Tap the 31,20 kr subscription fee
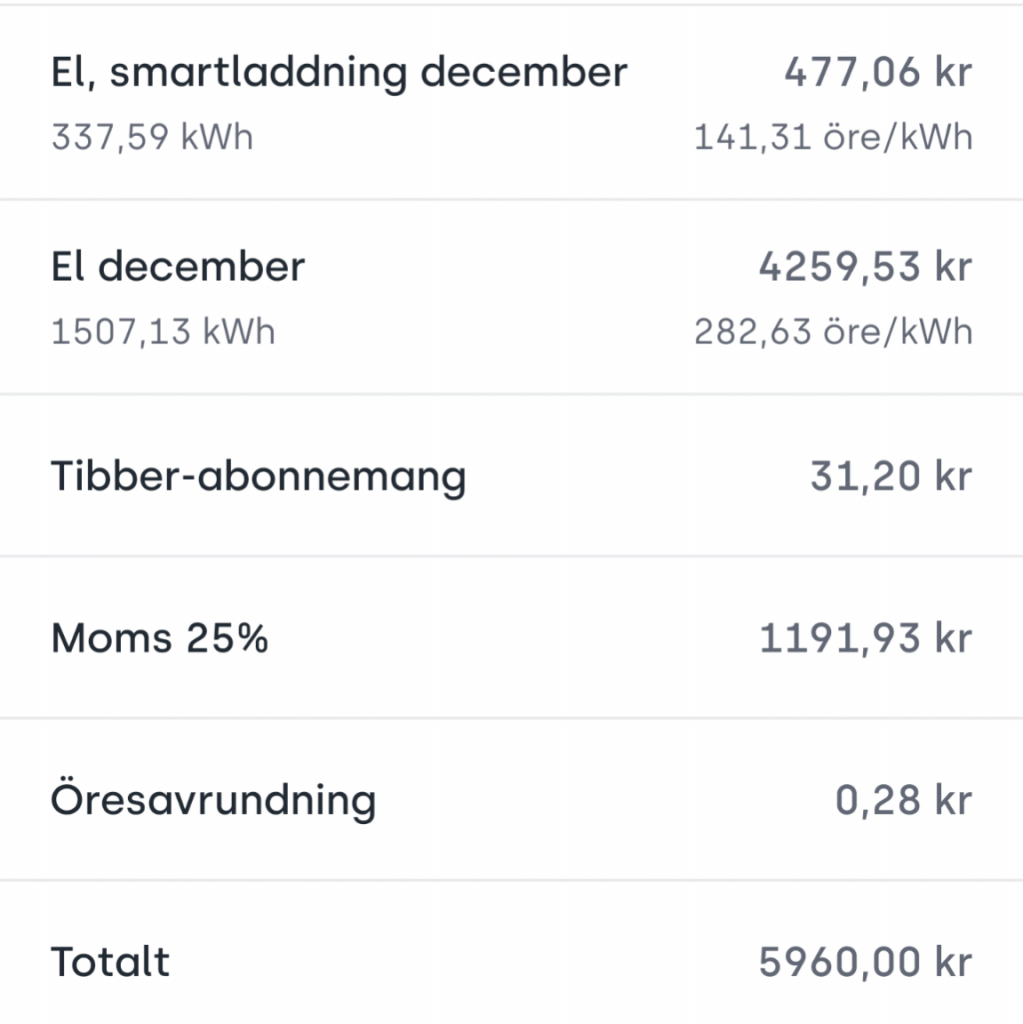The width and height of the screenshot is (1023, 1024). pos(891,475)
